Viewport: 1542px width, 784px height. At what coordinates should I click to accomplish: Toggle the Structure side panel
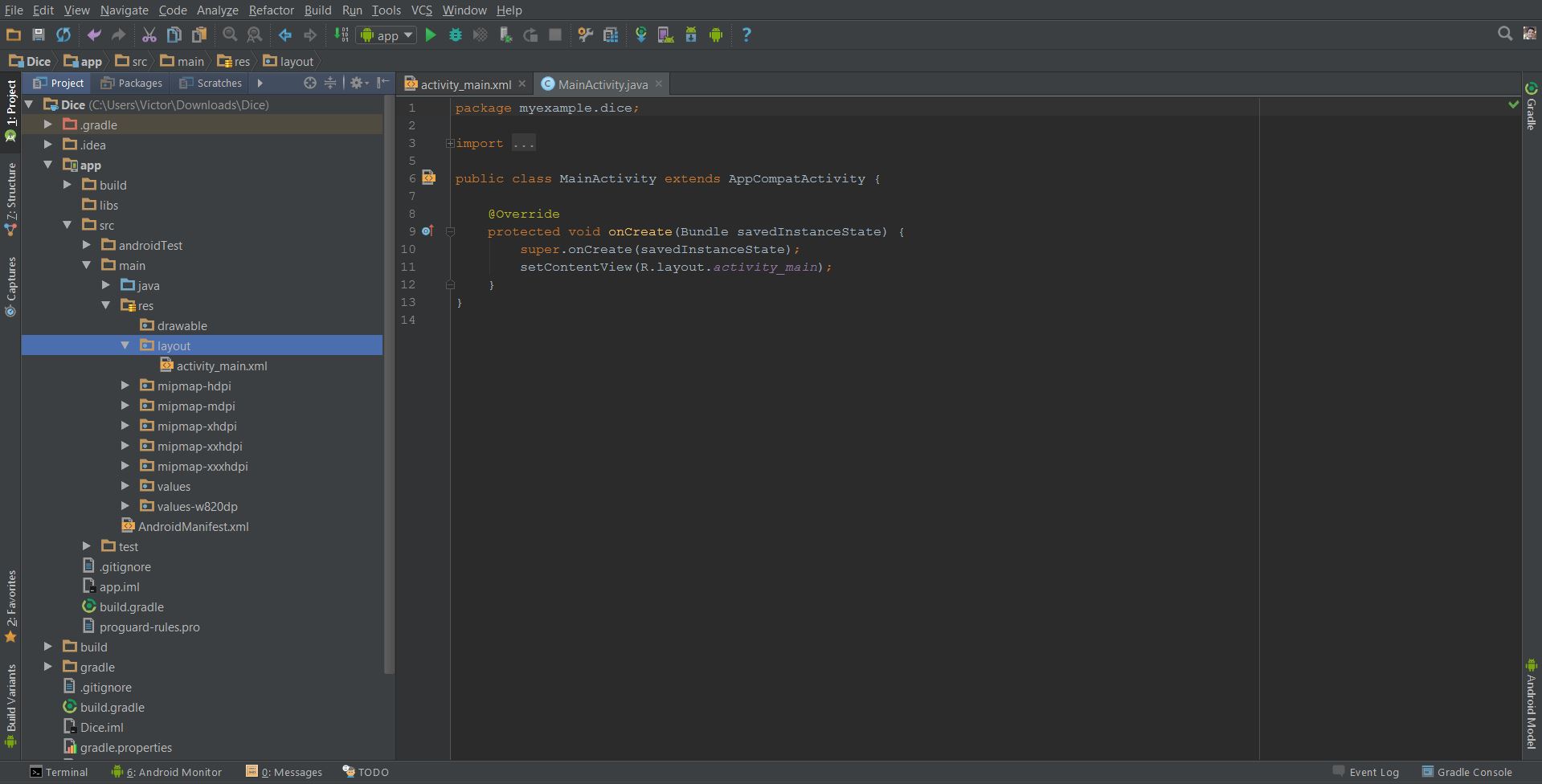10,199
